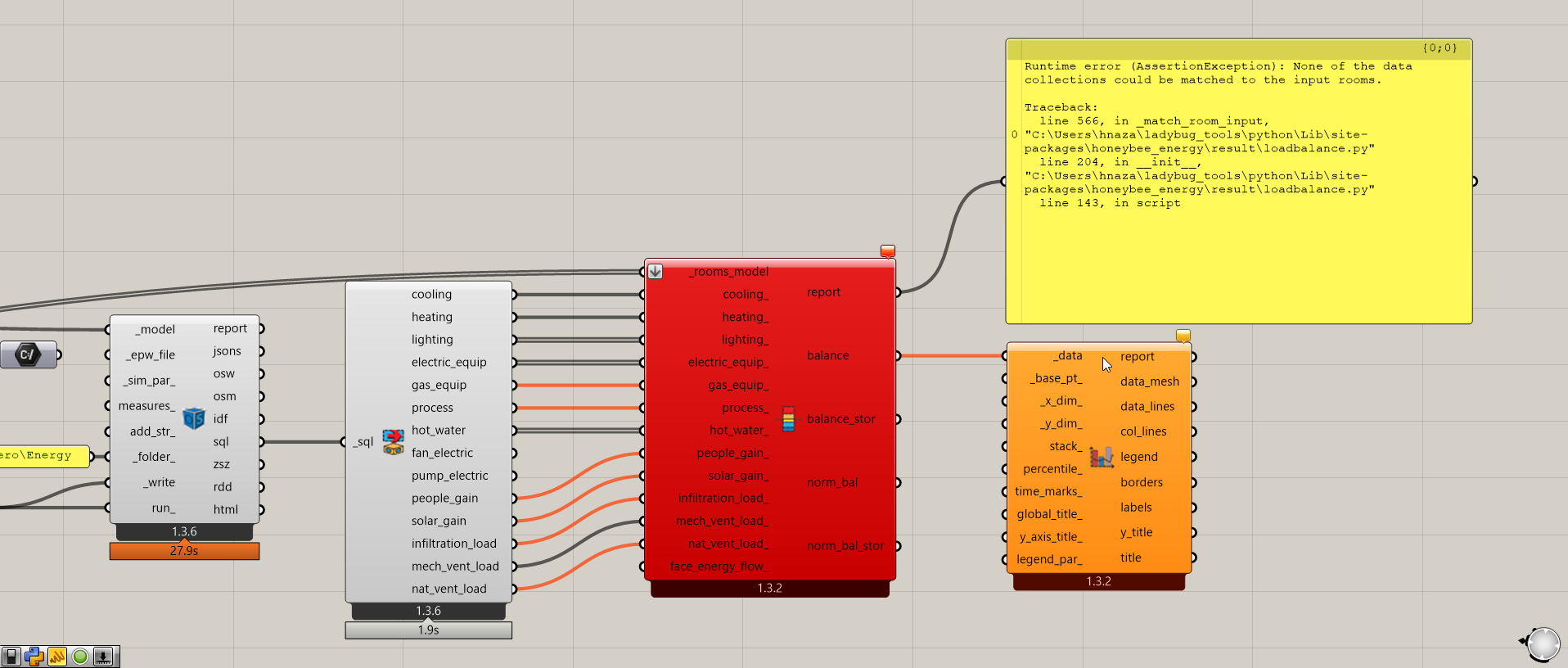The image size is (1568, 668).
Task: Click the orange warning balloon above the chart component
Action: 1183,336
